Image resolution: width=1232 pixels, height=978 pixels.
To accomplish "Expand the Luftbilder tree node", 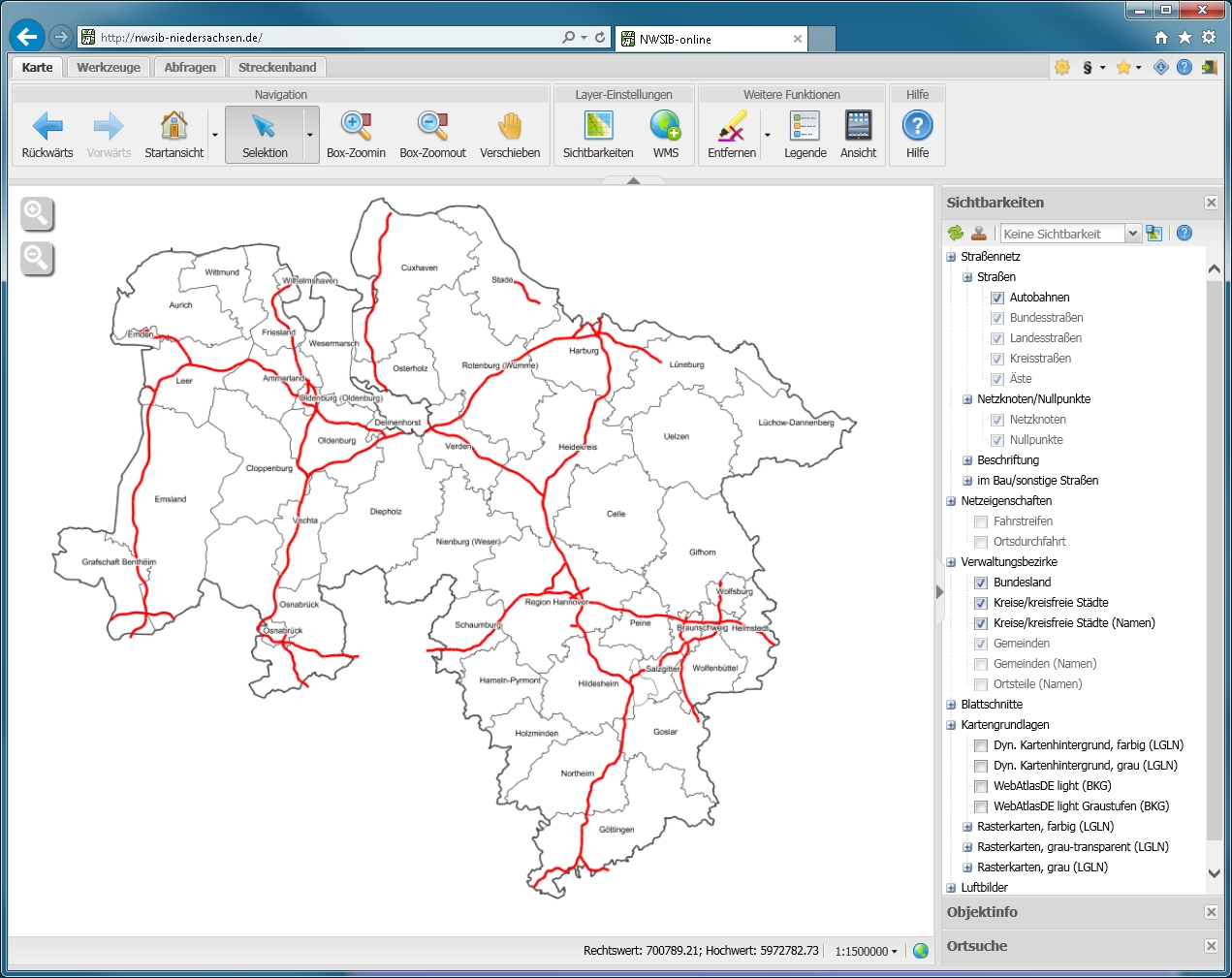I will 951,888.
